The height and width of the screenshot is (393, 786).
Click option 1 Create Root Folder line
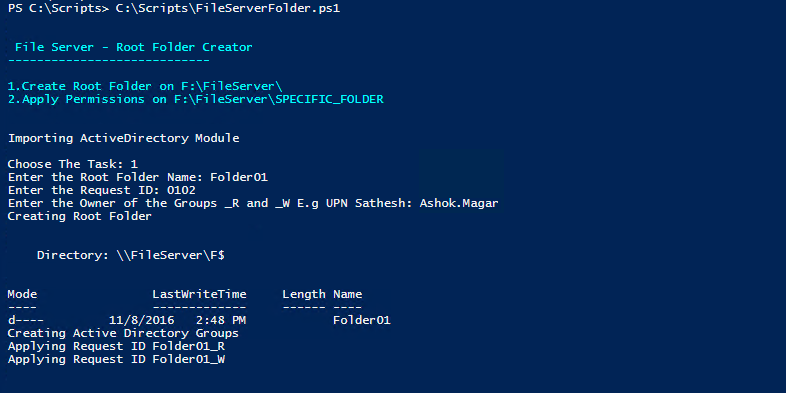coord(145,86)
